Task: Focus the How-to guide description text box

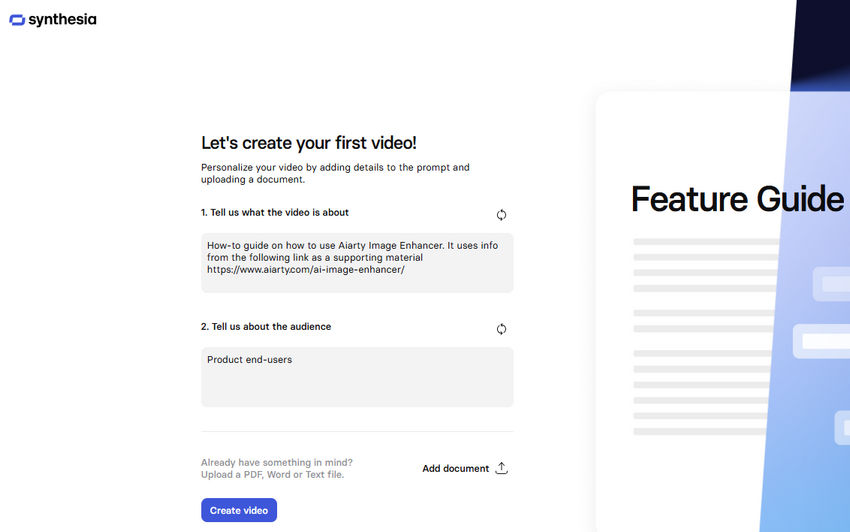Action: click(357, 263)
